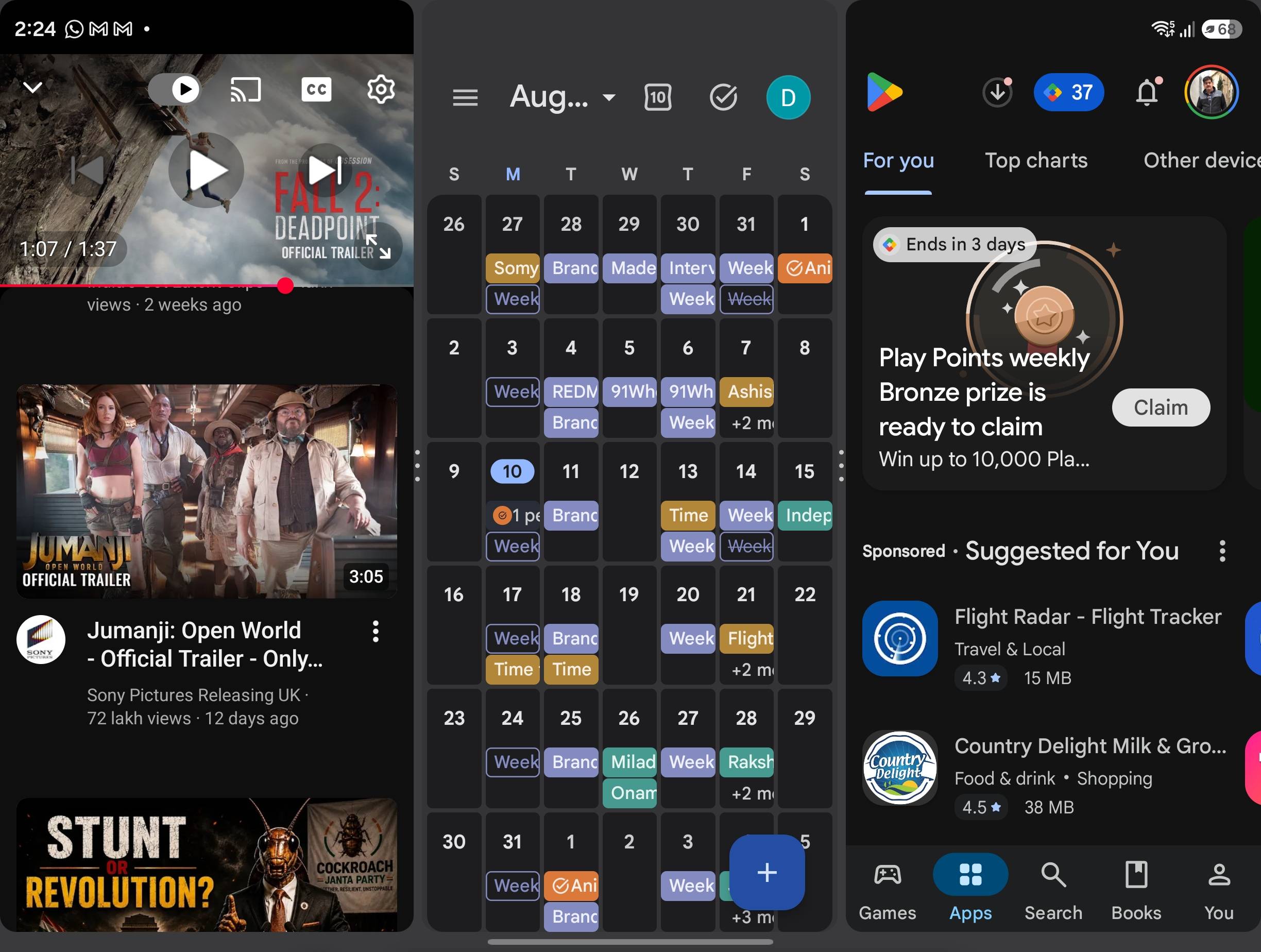1261x952 pixels.
Task: Tap the Cast icon in YouTube player
Action: (246, 89)
